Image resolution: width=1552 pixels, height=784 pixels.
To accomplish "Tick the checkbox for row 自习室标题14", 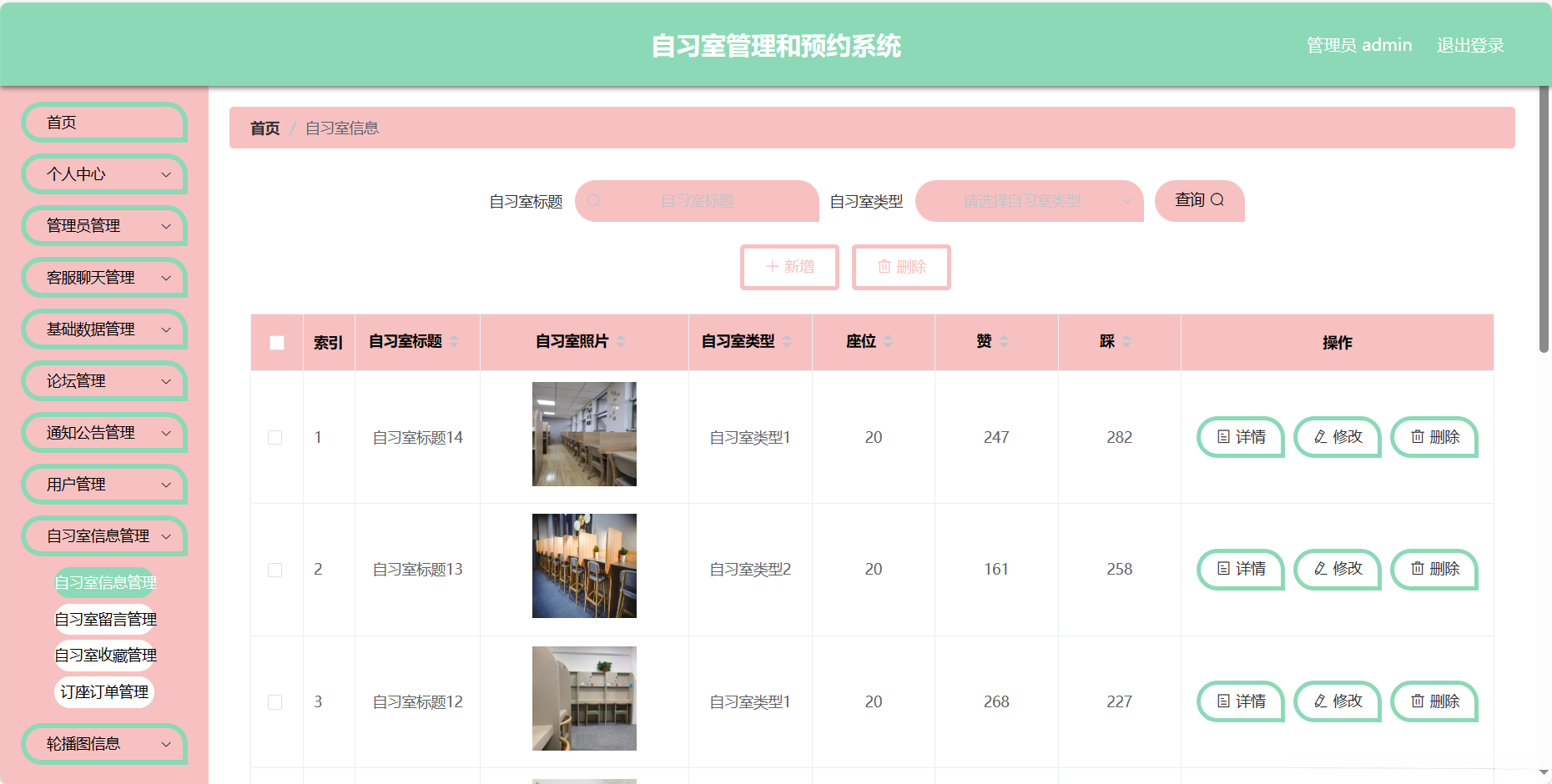I will tap(275, 437).
